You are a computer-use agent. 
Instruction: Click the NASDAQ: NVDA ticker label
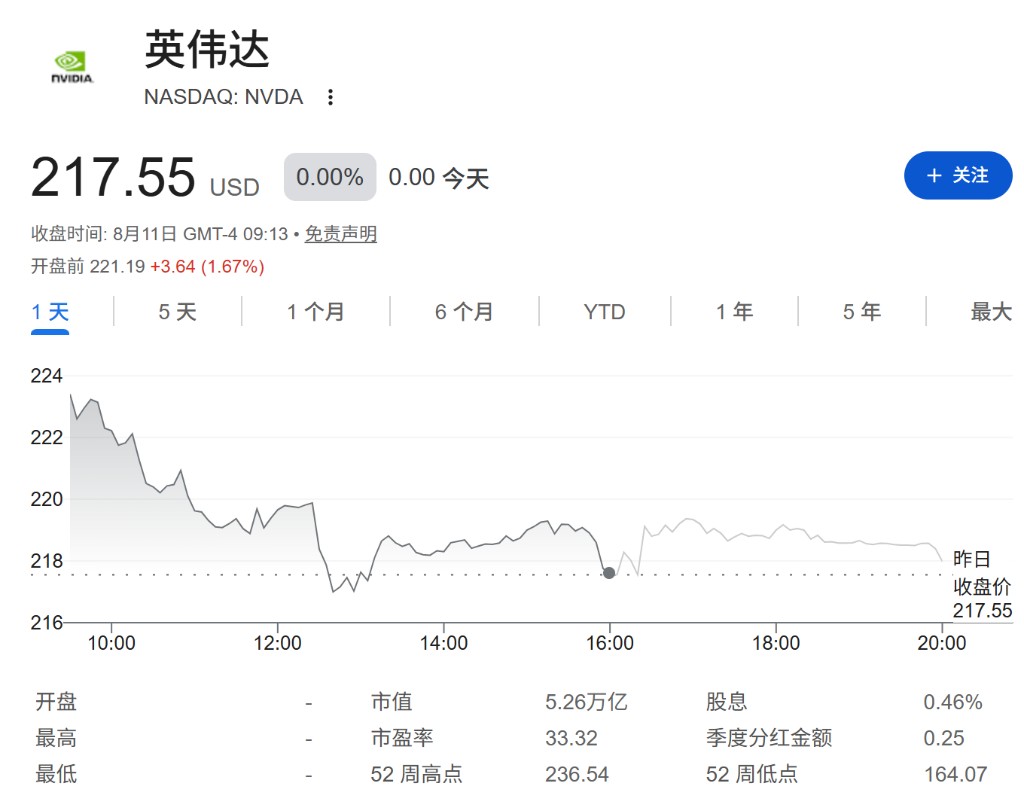(223, 97)
